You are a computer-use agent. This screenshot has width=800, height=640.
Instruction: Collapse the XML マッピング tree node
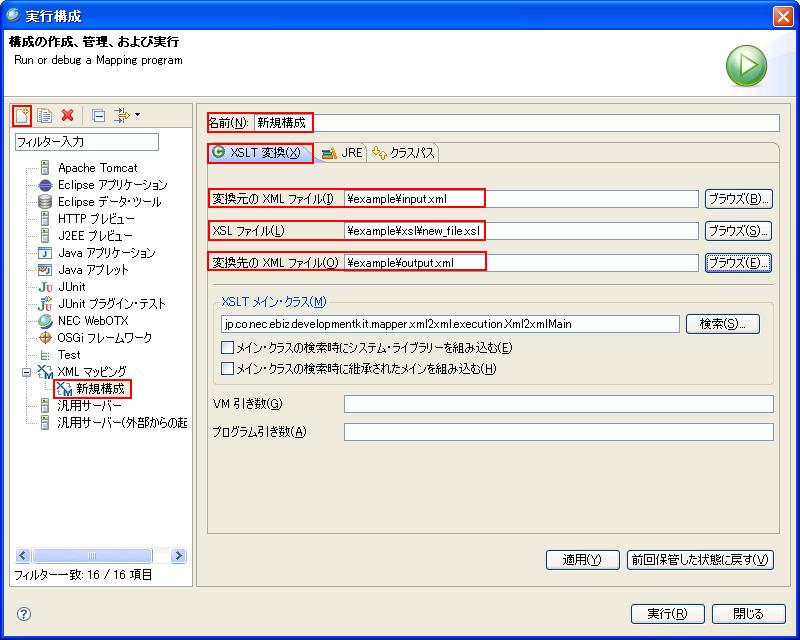27,372
